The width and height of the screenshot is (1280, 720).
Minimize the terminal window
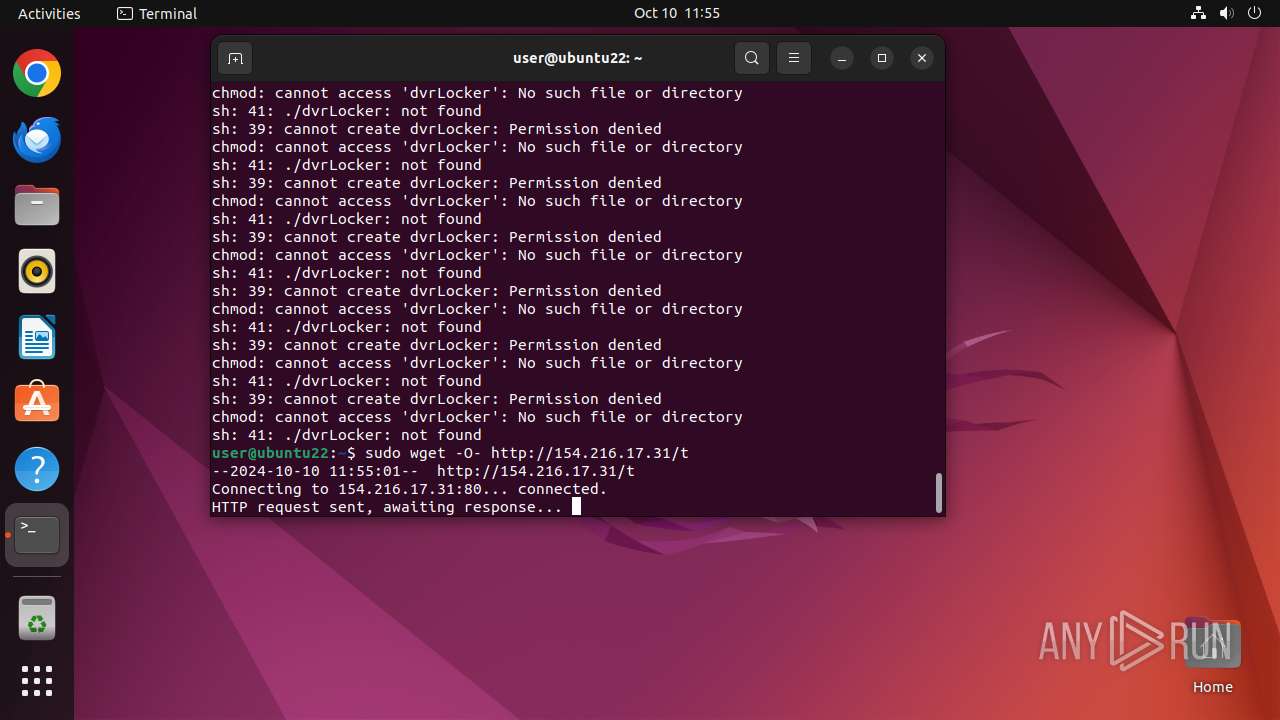(842, 58)
